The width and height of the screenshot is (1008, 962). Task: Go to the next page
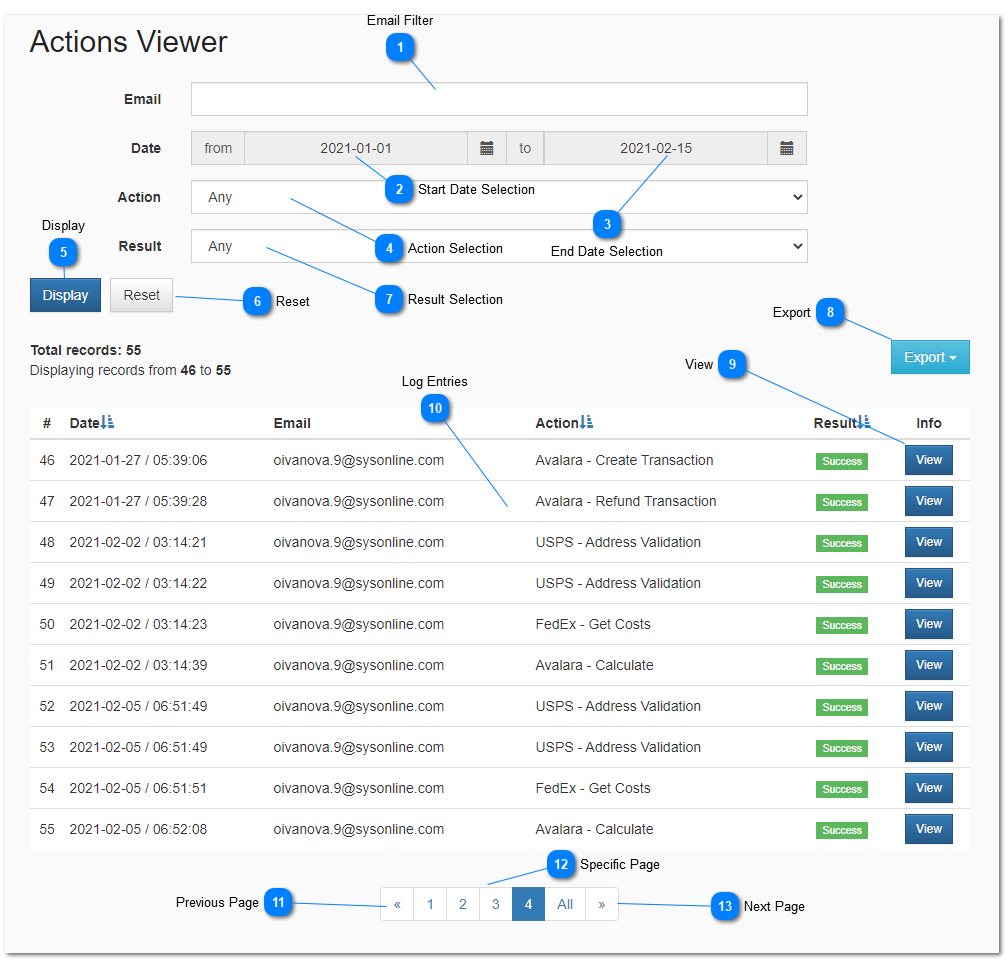click(x=602, y=905)
